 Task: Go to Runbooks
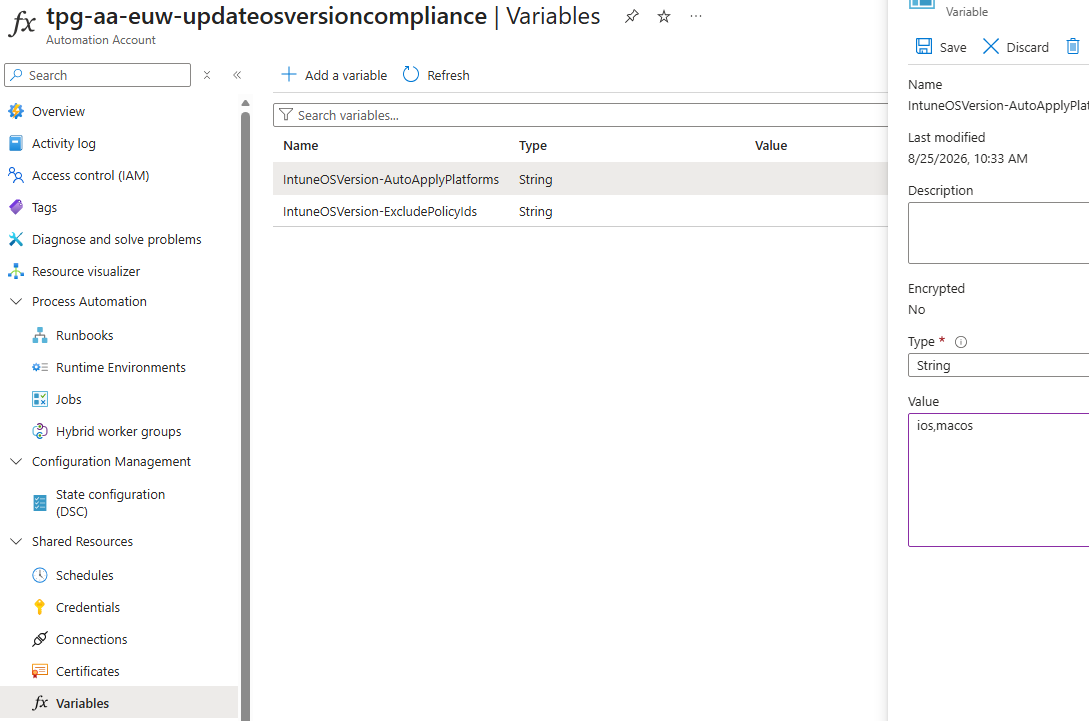[85, 335]
